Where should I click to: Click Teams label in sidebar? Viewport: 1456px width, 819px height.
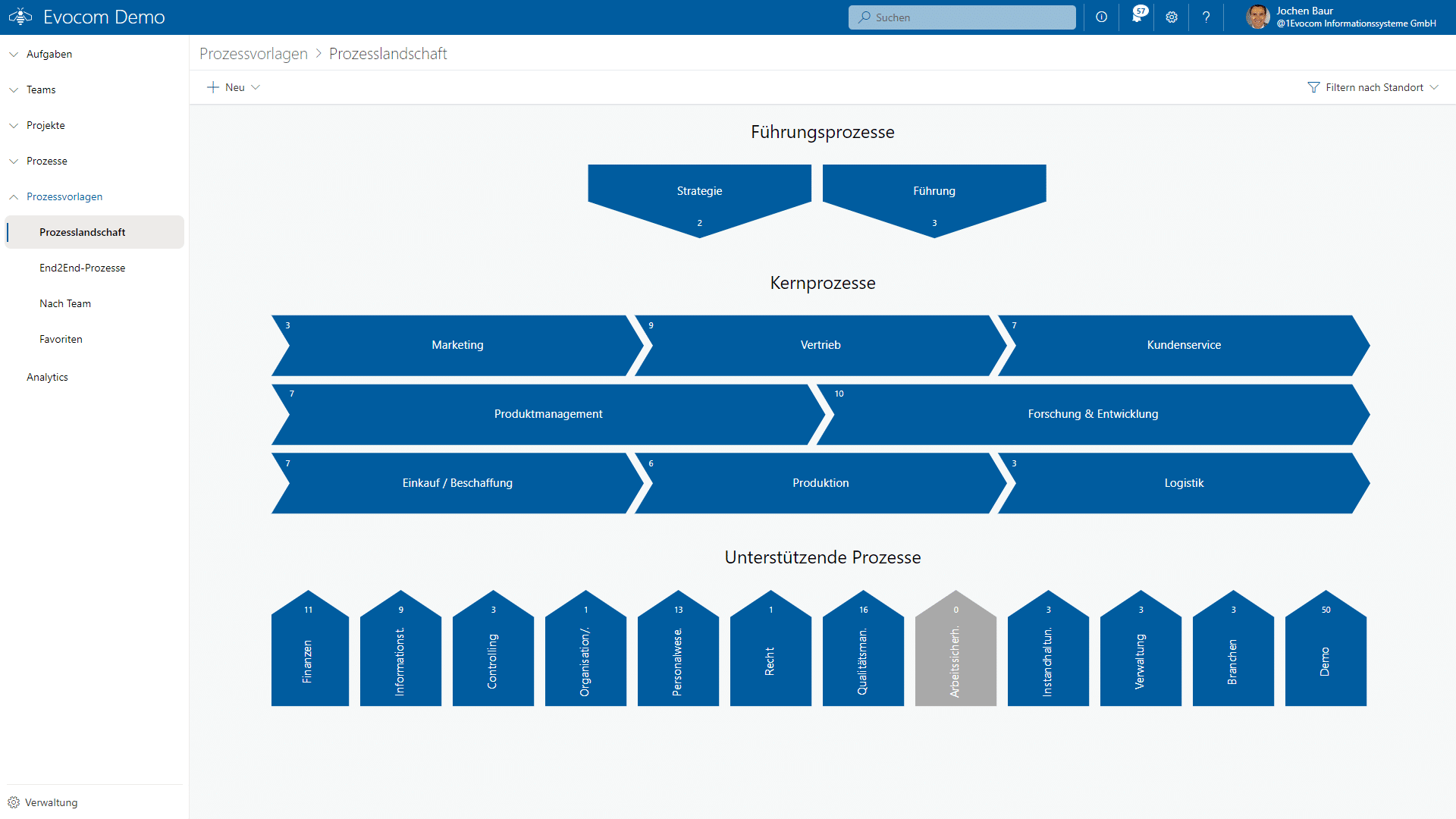click(41, 89)
